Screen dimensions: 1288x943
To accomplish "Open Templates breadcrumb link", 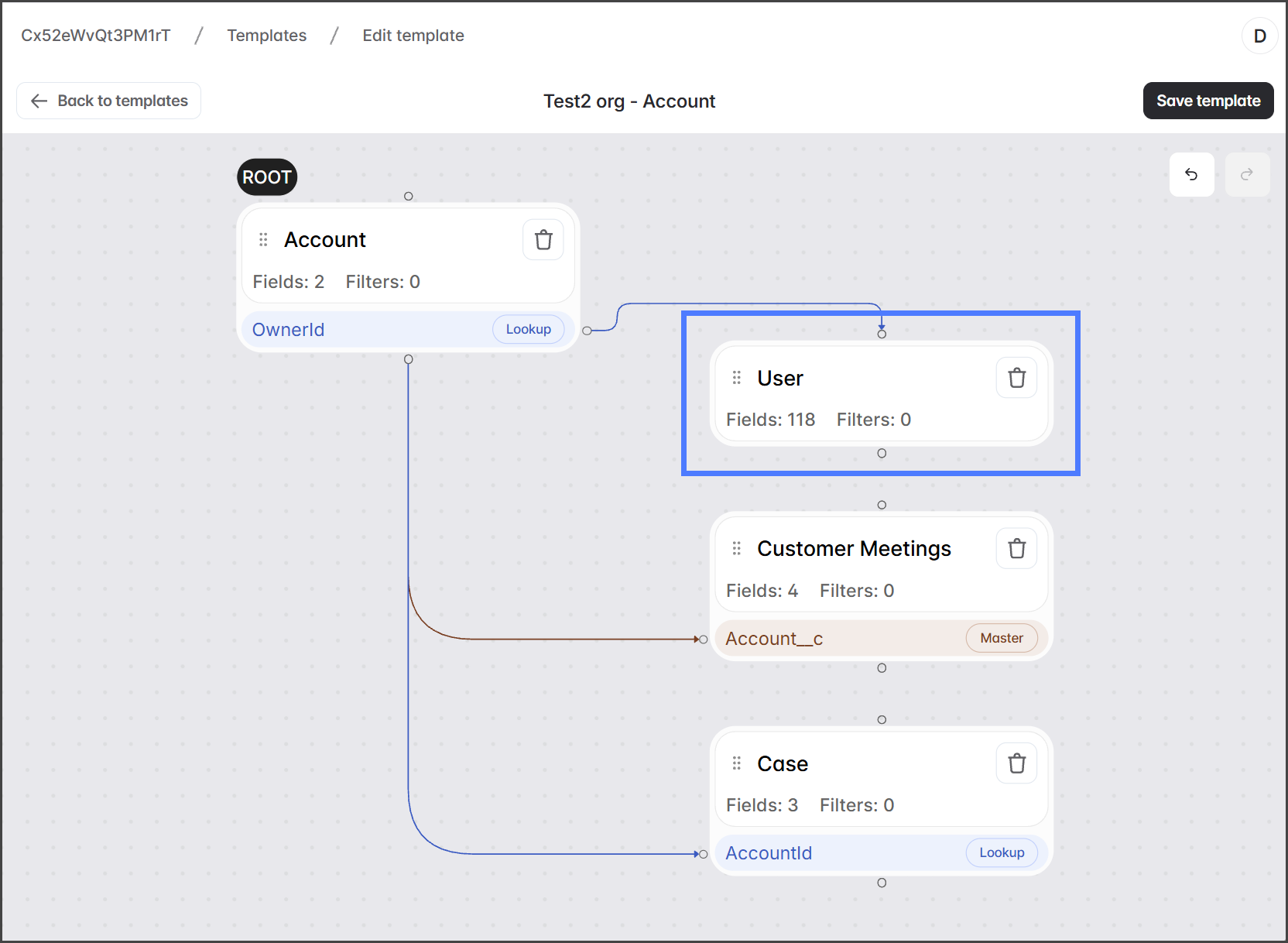I will (x=266, y=36).
